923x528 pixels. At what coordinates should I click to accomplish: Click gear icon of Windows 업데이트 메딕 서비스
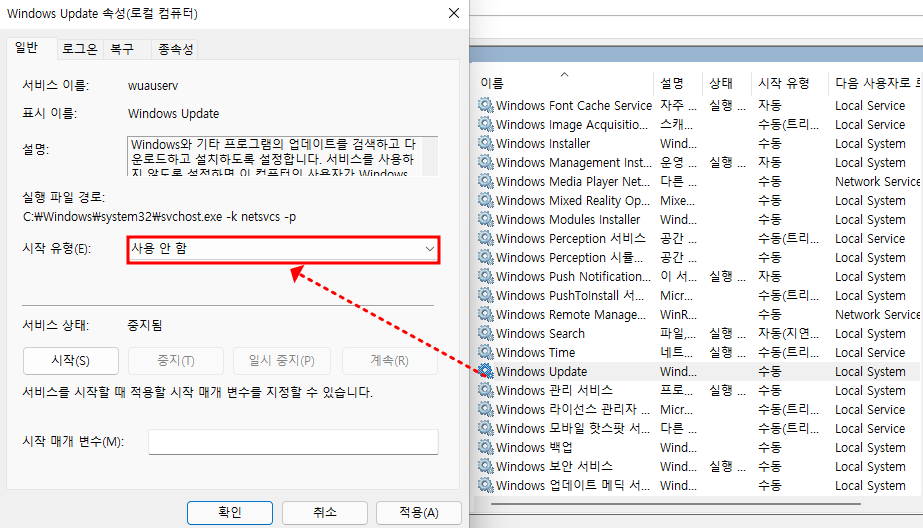pos(486,485)
